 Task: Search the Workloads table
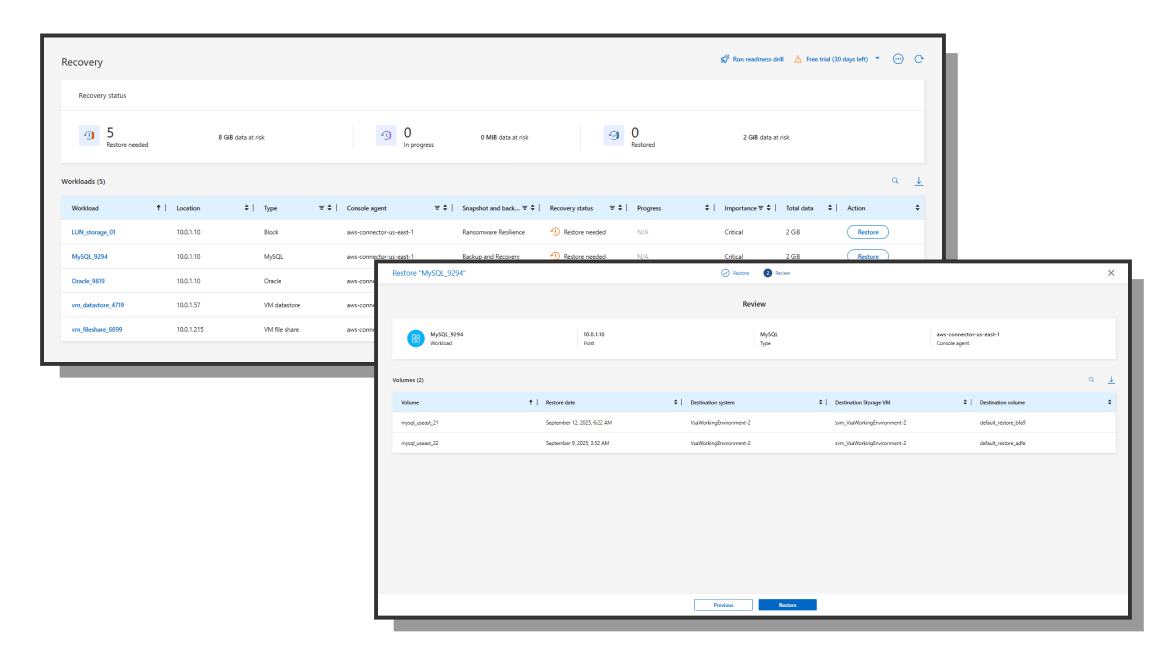click(x=896, y=181)
